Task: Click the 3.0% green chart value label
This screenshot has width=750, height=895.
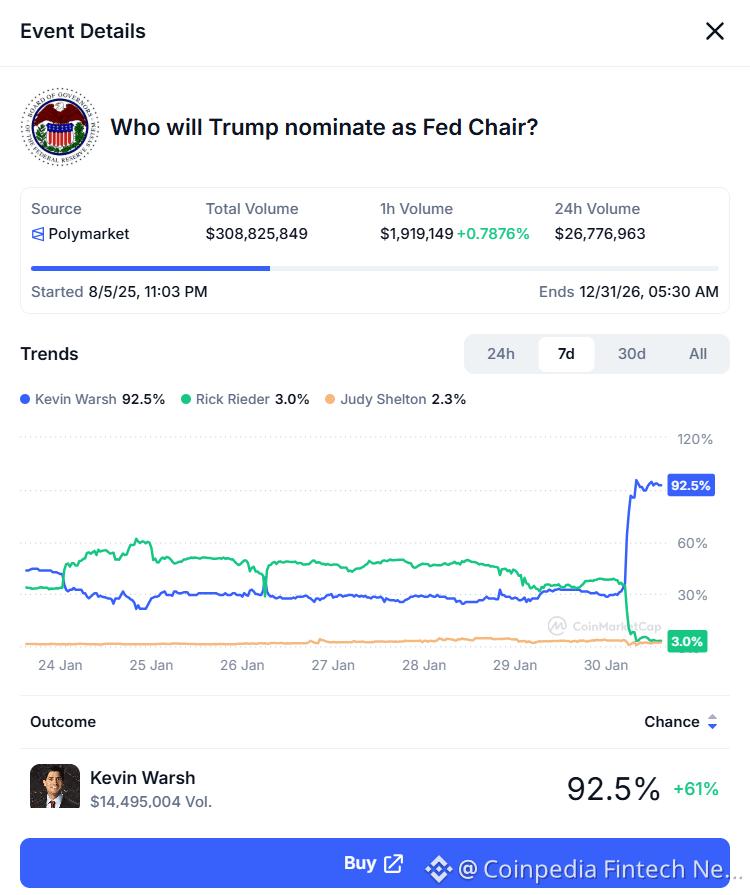Action: click(687, 641)
